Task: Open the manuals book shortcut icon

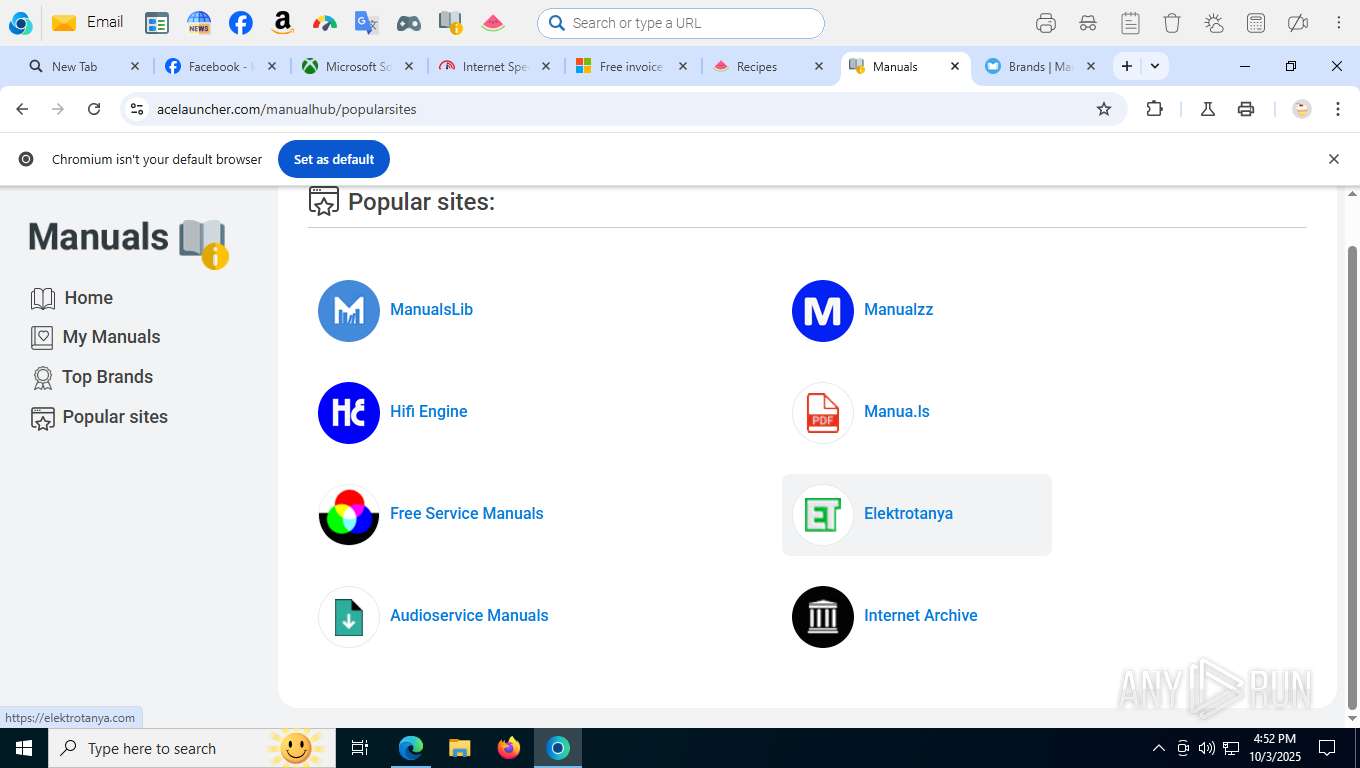Action: point(451,23)
